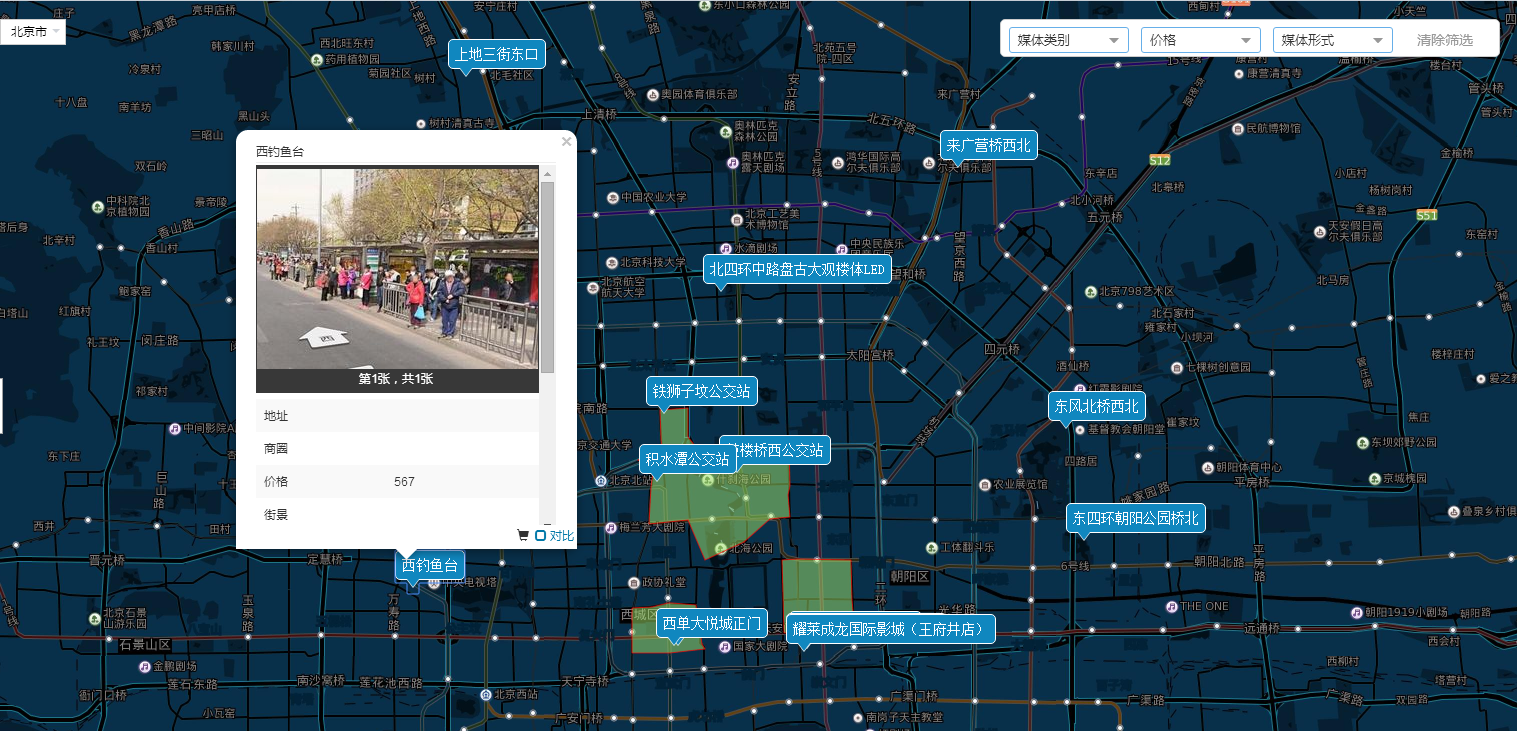Select the 西单大悦城正门 marker
Image resolution: width=1517 pixels, height=731 pixels.
click(712, 624)
